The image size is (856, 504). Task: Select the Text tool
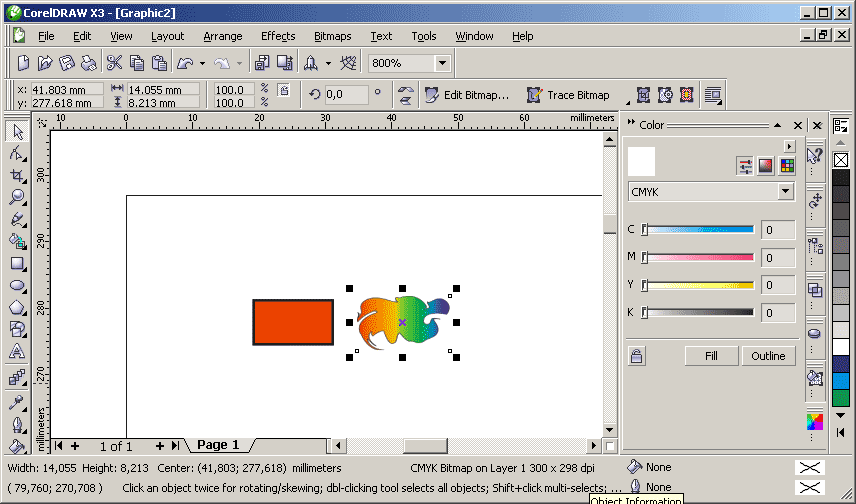coord(17,351)
